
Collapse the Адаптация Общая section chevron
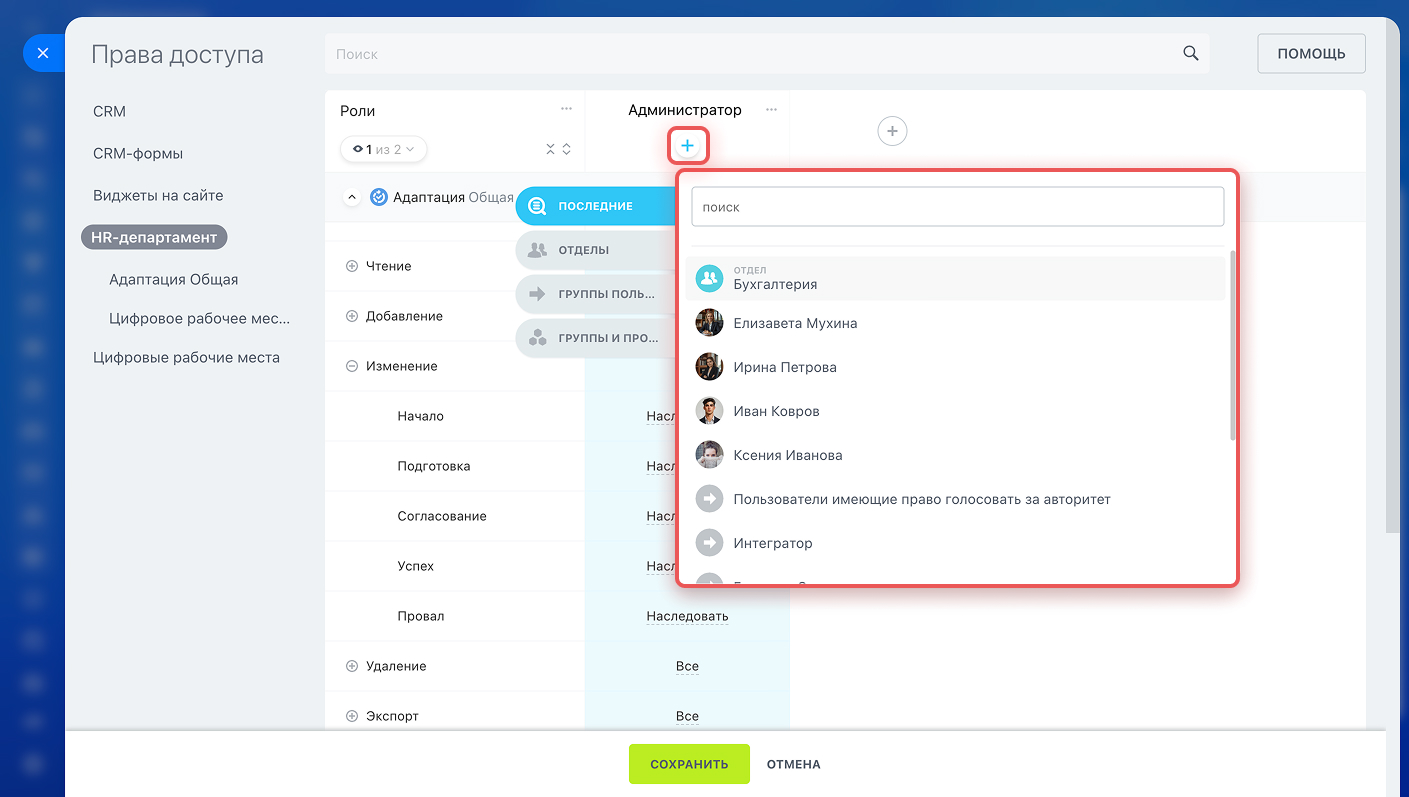(351, 197)
